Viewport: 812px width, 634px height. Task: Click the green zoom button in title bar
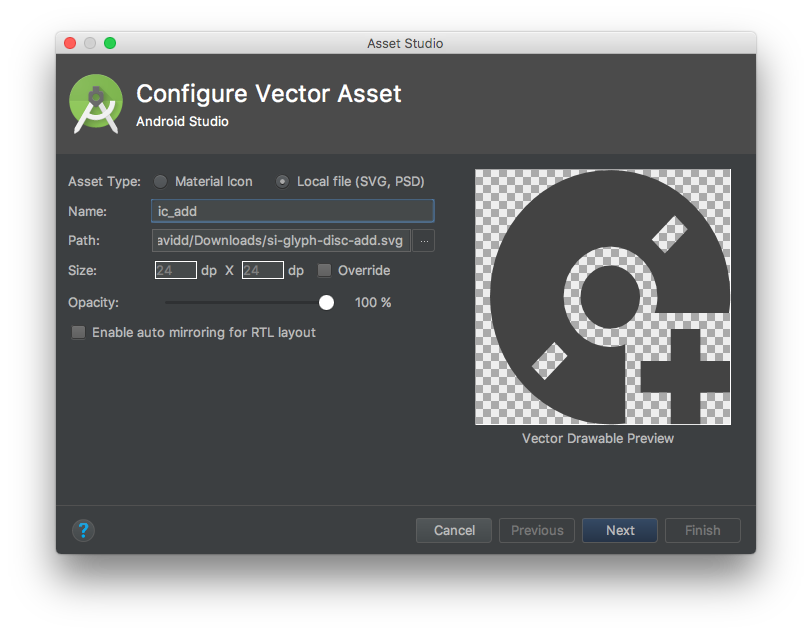point(109,43)
